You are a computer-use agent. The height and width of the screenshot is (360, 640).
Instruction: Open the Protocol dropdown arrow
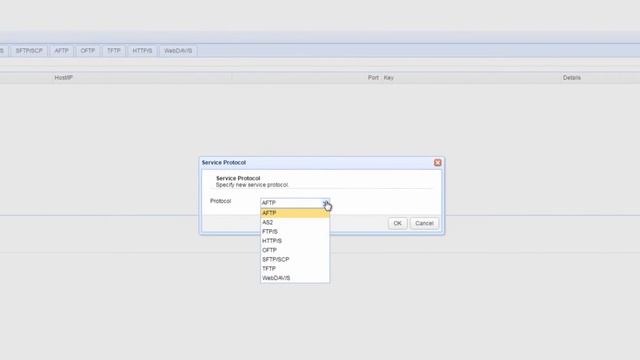326,202
